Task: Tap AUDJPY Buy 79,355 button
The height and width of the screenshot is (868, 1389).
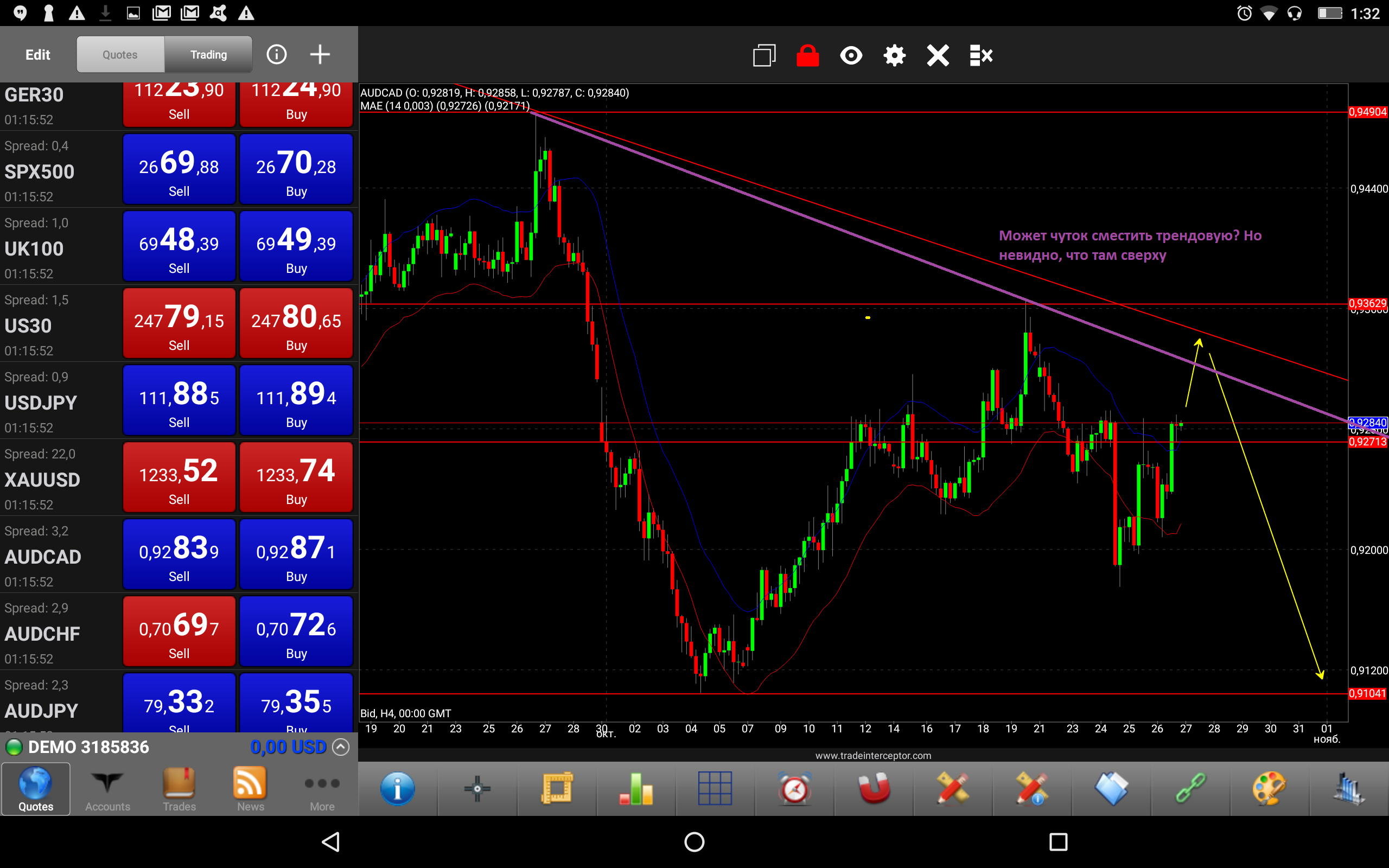Action: pyautogui.click(x=296, y=703)
